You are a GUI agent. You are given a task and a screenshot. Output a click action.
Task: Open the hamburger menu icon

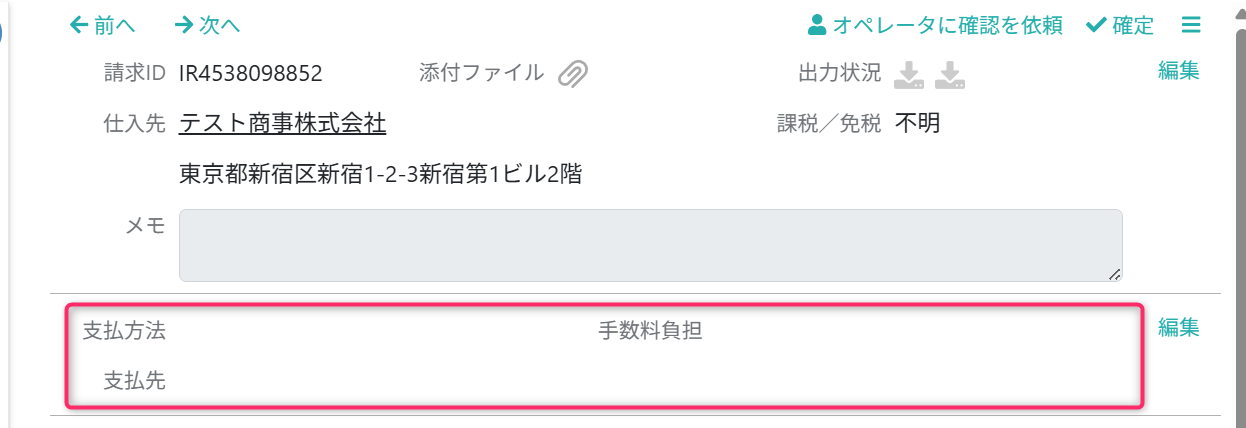1190,25
